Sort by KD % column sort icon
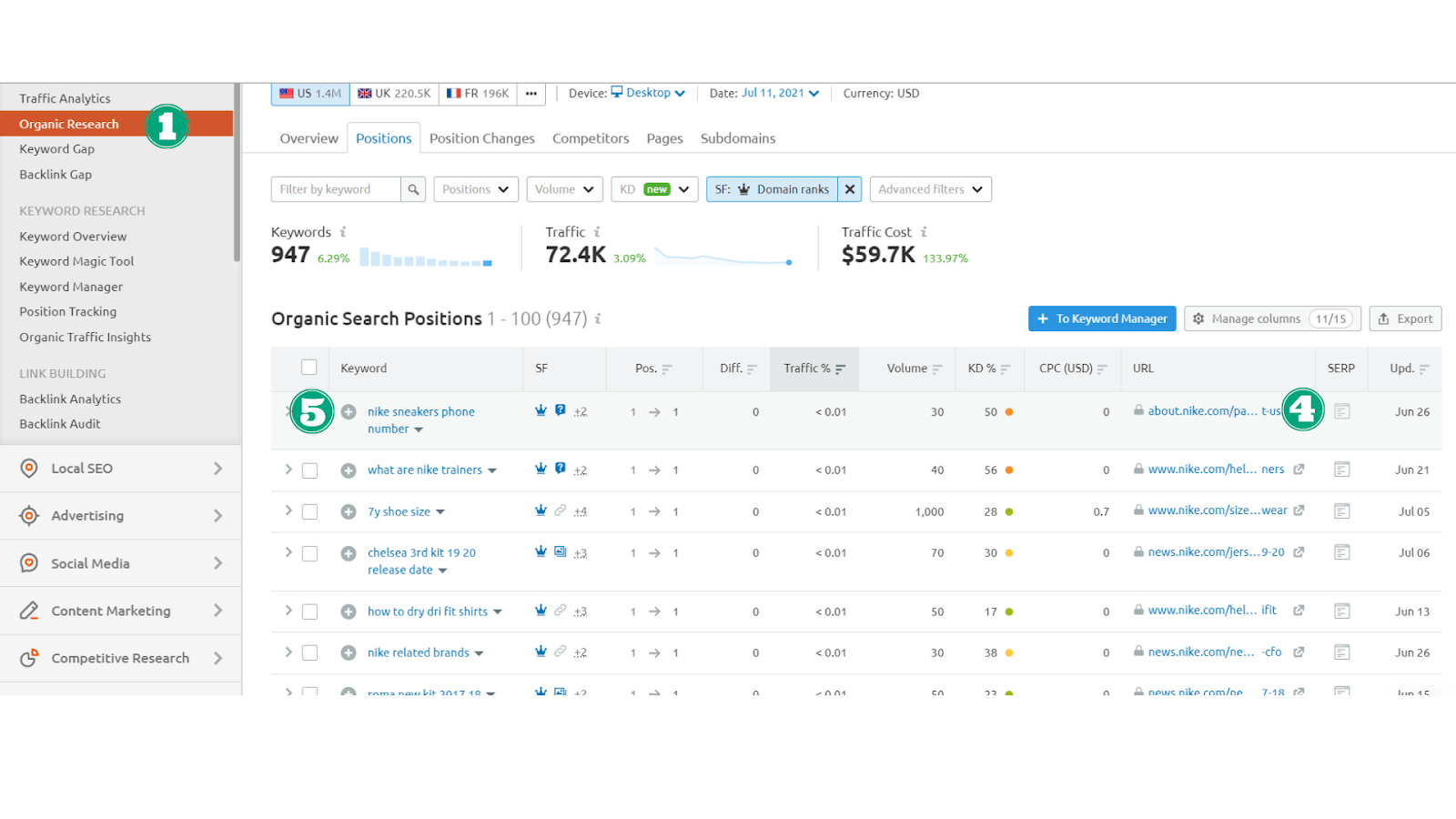This screenshot has width=1456, height=819. tap(1006, 369)
